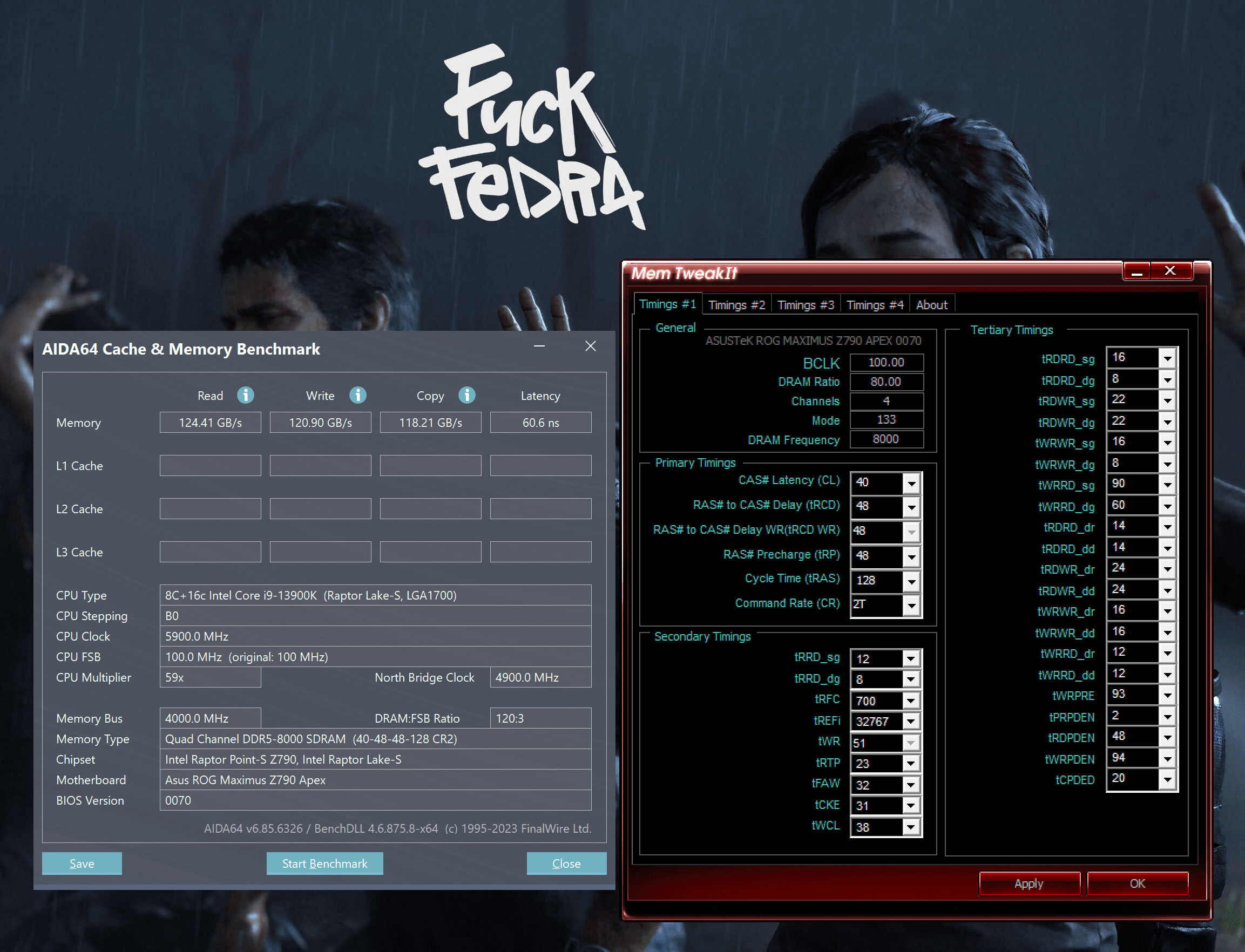
Task: Click the North Bridge Clock value 4900.0 MHz
Action: [x=541, y=677]
